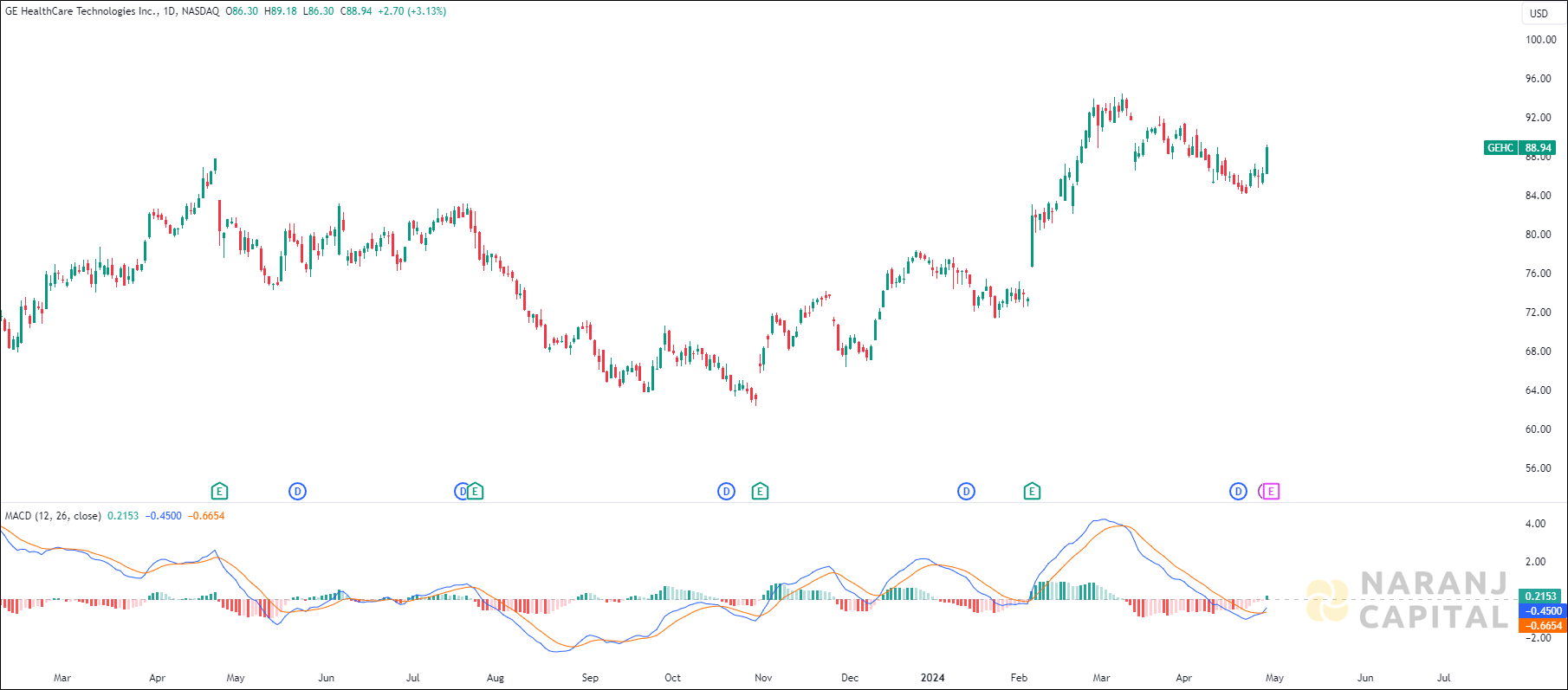Open the dividend marker in late October 2023
Screen dimensions: 1568x690
coord(726,492)
